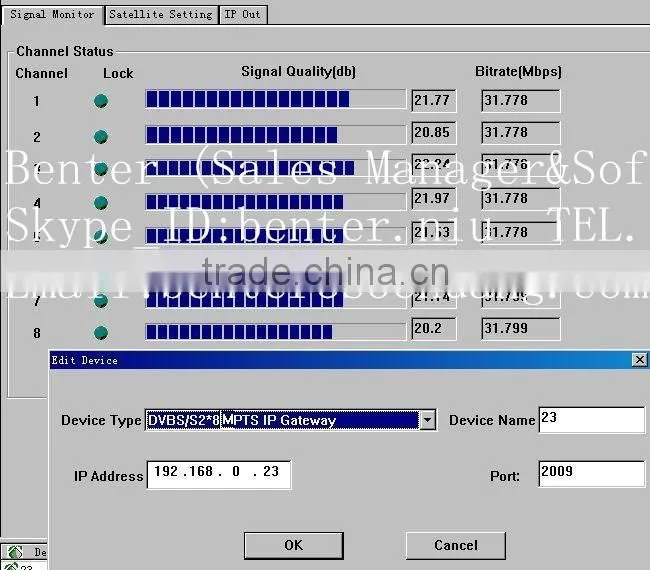Image resolution: width=650 pixels, height=570 pixels.
Task: Select channel 8 bitrate 31.799
Action: (x=521, y=329)
